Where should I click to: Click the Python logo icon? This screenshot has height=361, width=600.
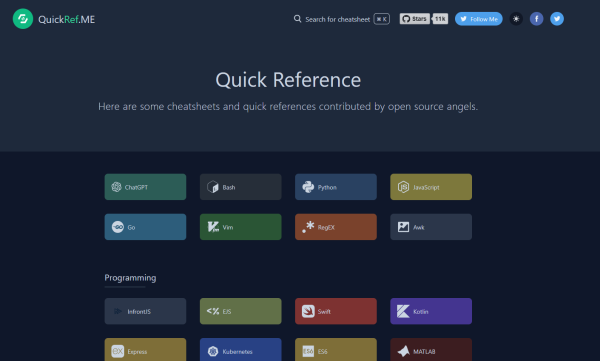click(x=308, y=187)
